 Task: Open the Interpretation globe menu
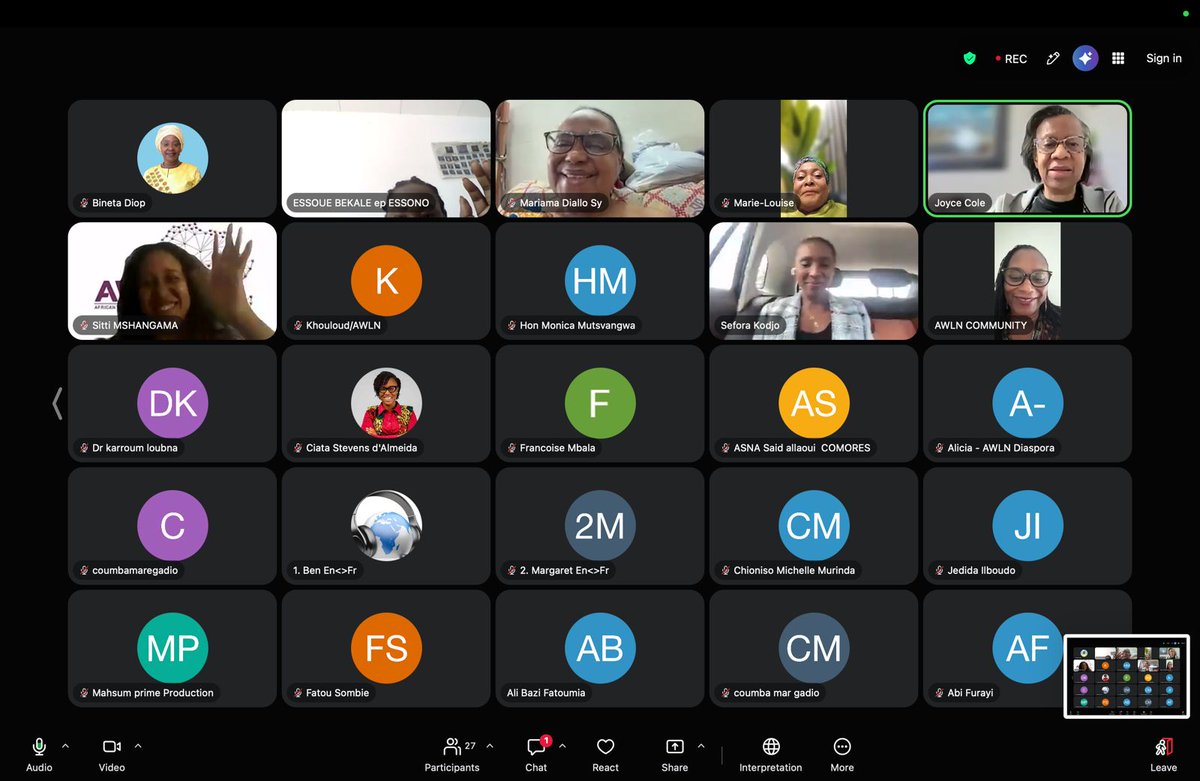[x=771, y=755]
